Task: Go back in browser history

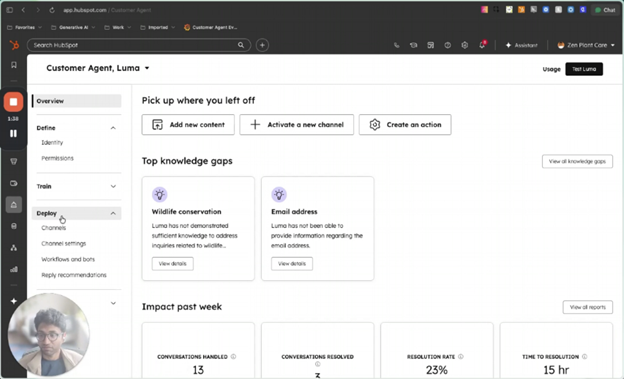Action: click(23, 10)
